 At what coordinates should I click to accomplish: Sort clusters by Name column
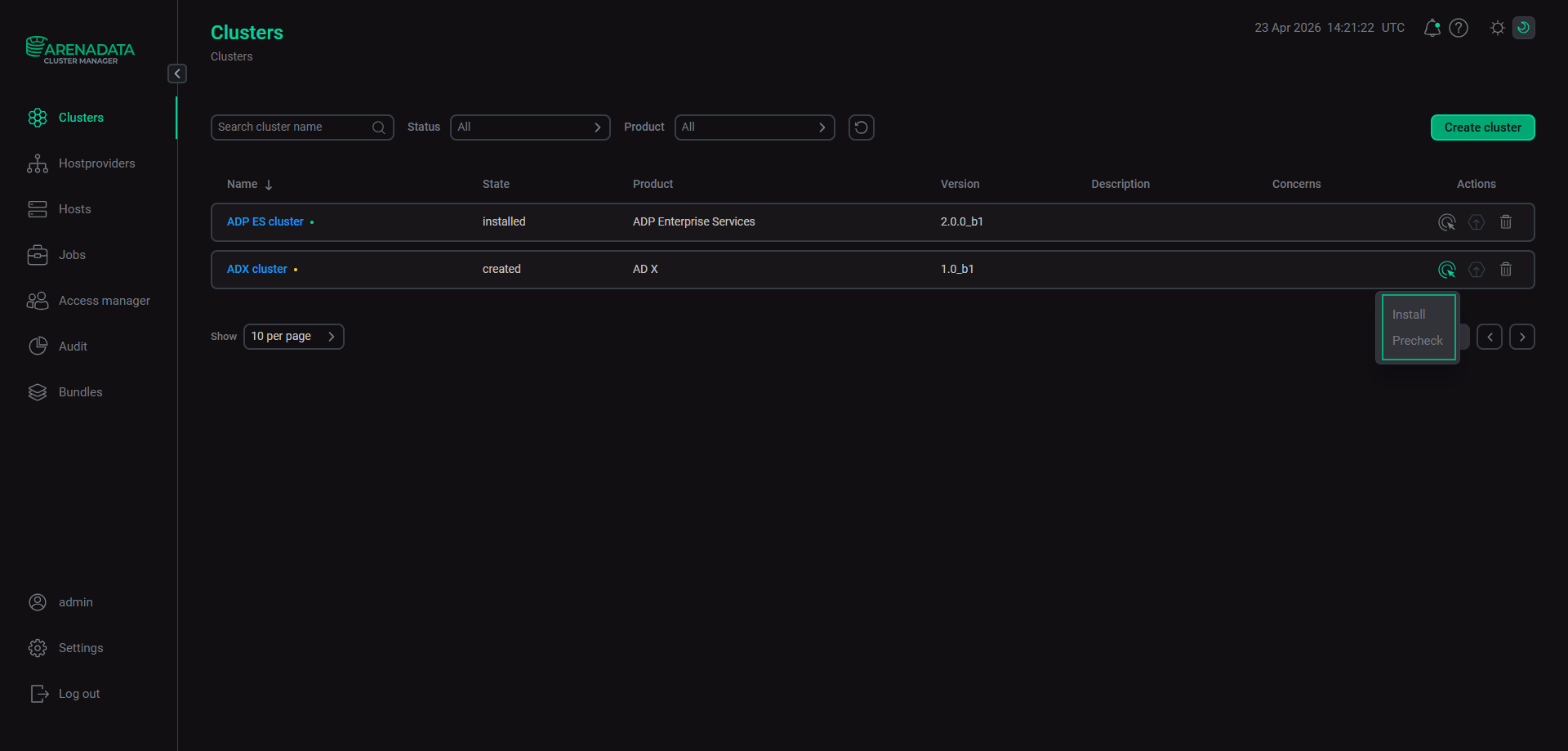tap(250, 185)
